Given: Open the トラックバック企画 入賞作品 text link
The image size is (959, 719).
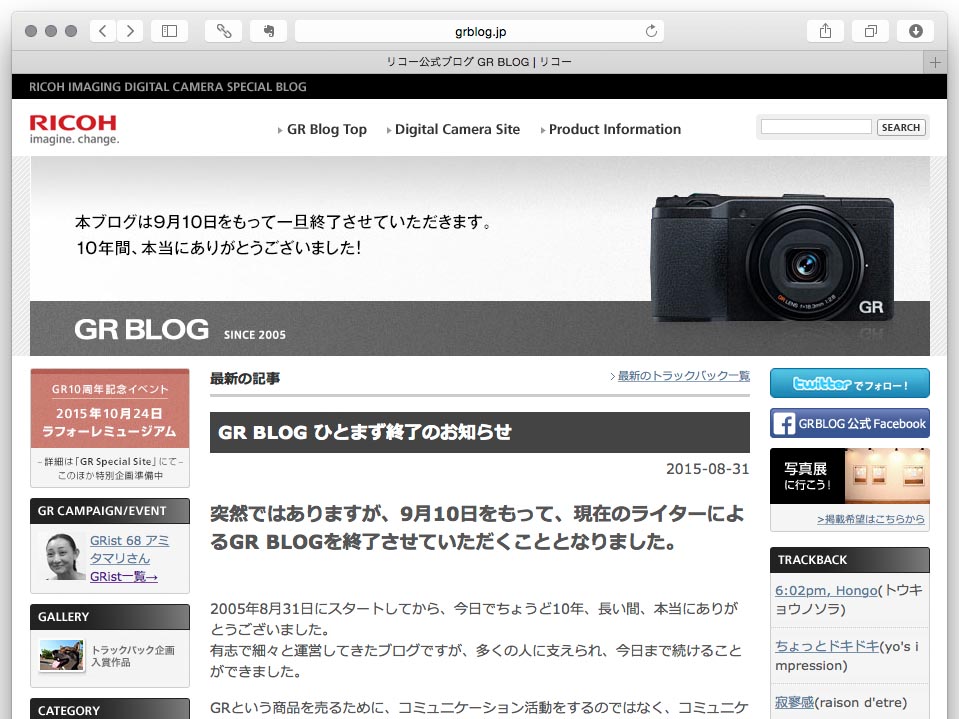Looking at the screenshot, I should click(133, 656).
